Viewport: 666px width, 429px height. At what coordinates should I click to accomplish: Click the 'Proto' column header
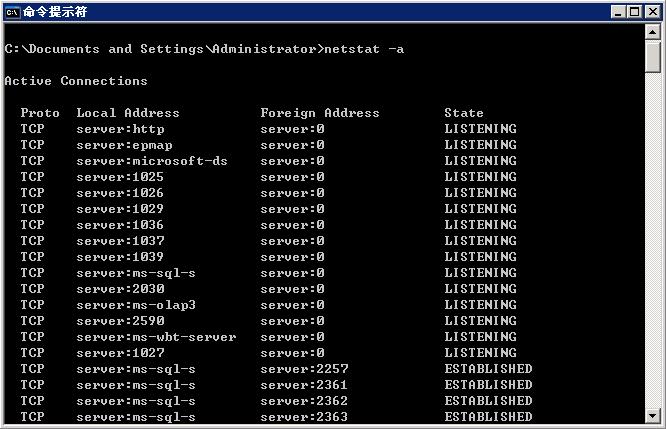(40, 113)
